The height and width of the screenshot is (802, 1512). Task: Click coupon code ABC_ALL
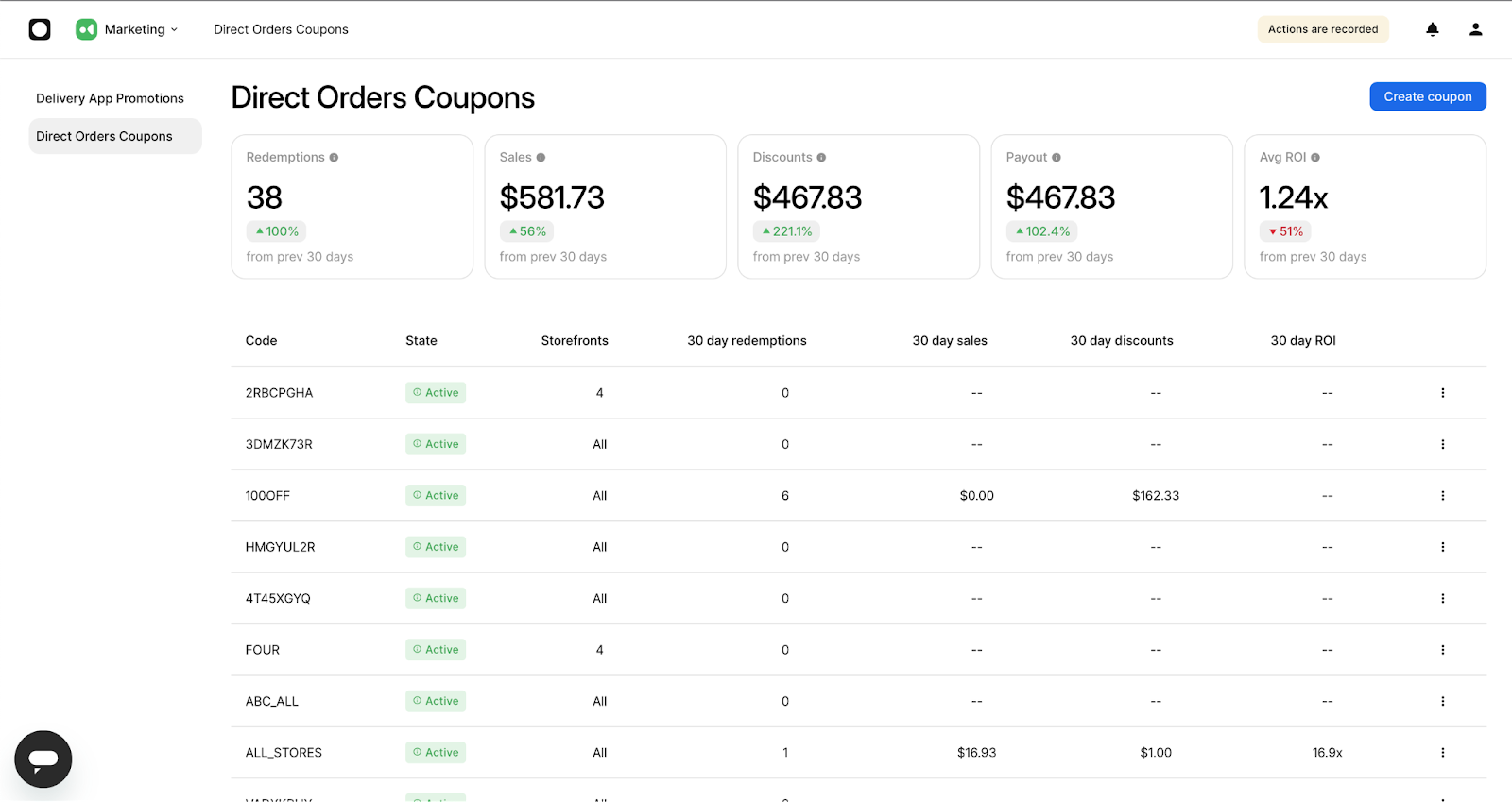(x=272, y=702)
